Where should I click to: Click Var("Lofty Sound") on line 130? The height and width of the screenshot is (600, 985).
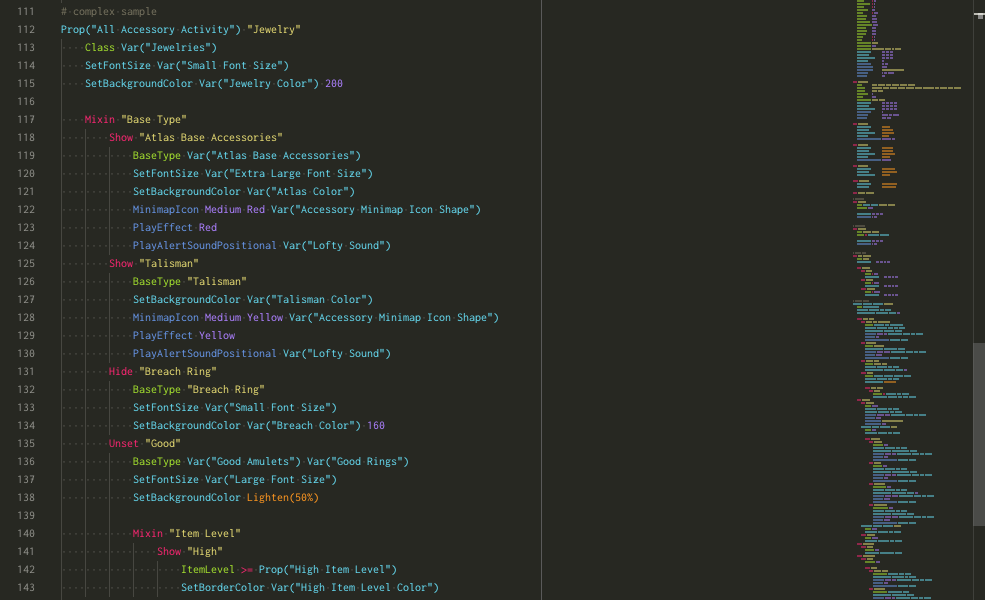337,354
